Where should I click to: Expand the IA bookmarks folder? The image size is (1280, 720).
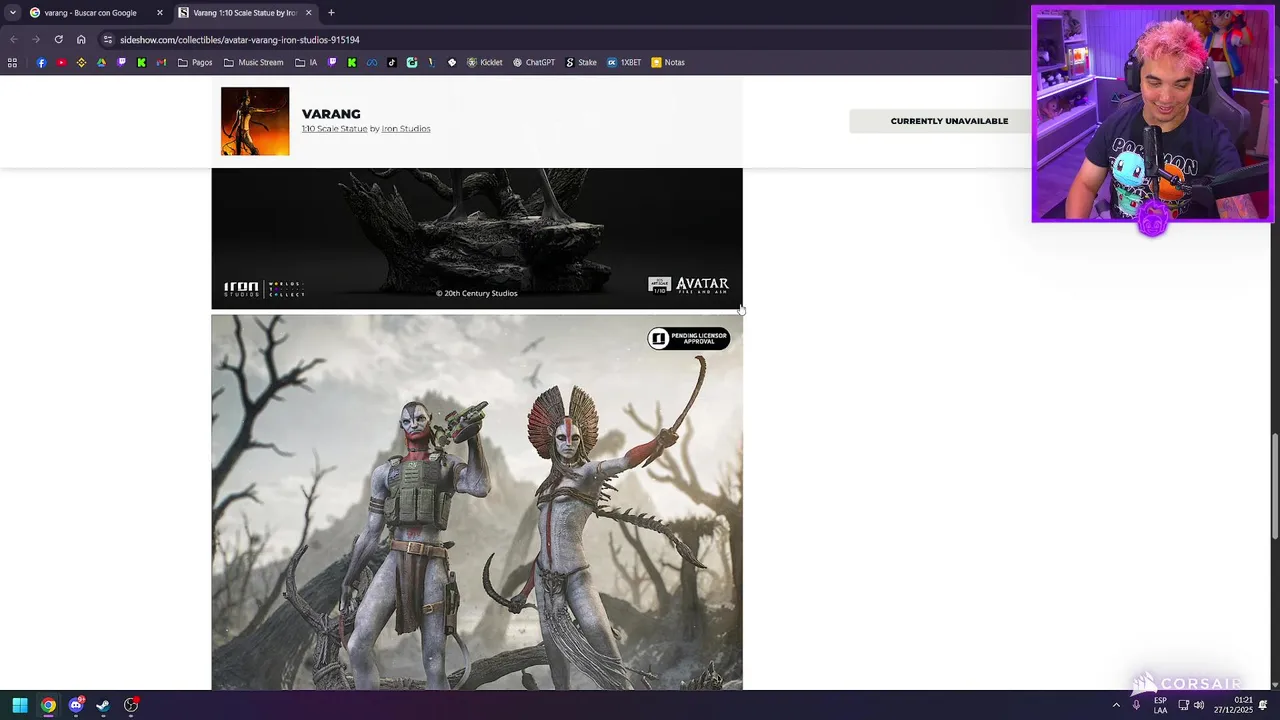306,62
